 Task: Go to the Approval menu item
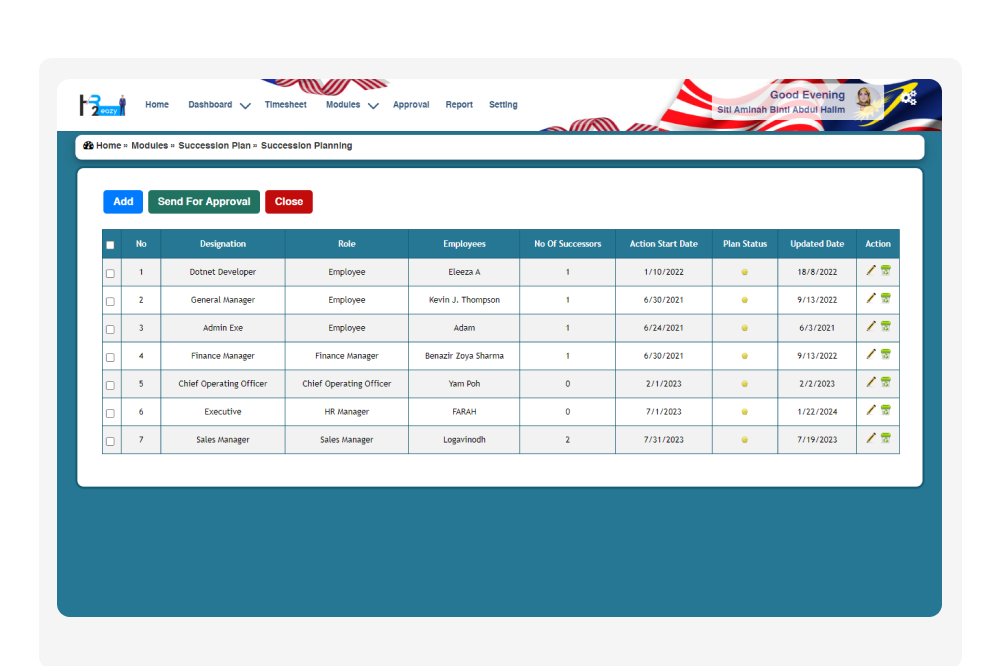411,105
